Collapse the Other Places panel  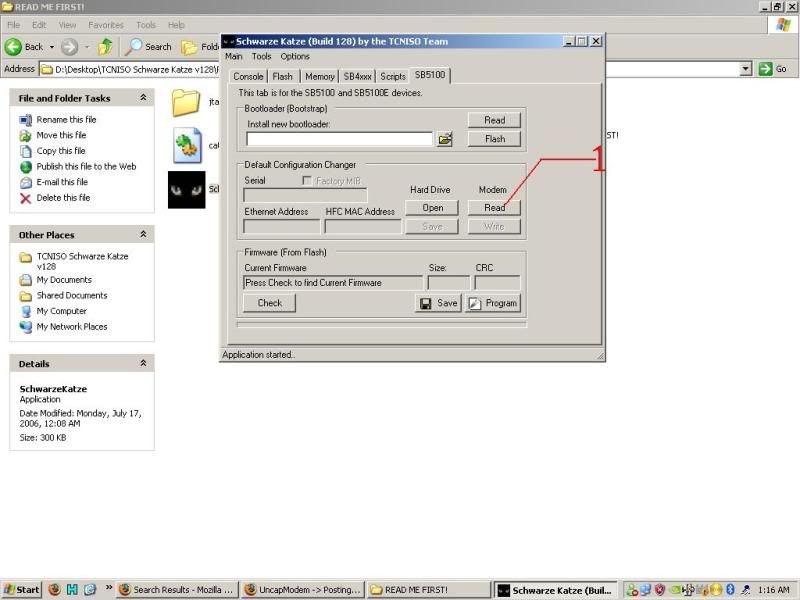(143, 235)
